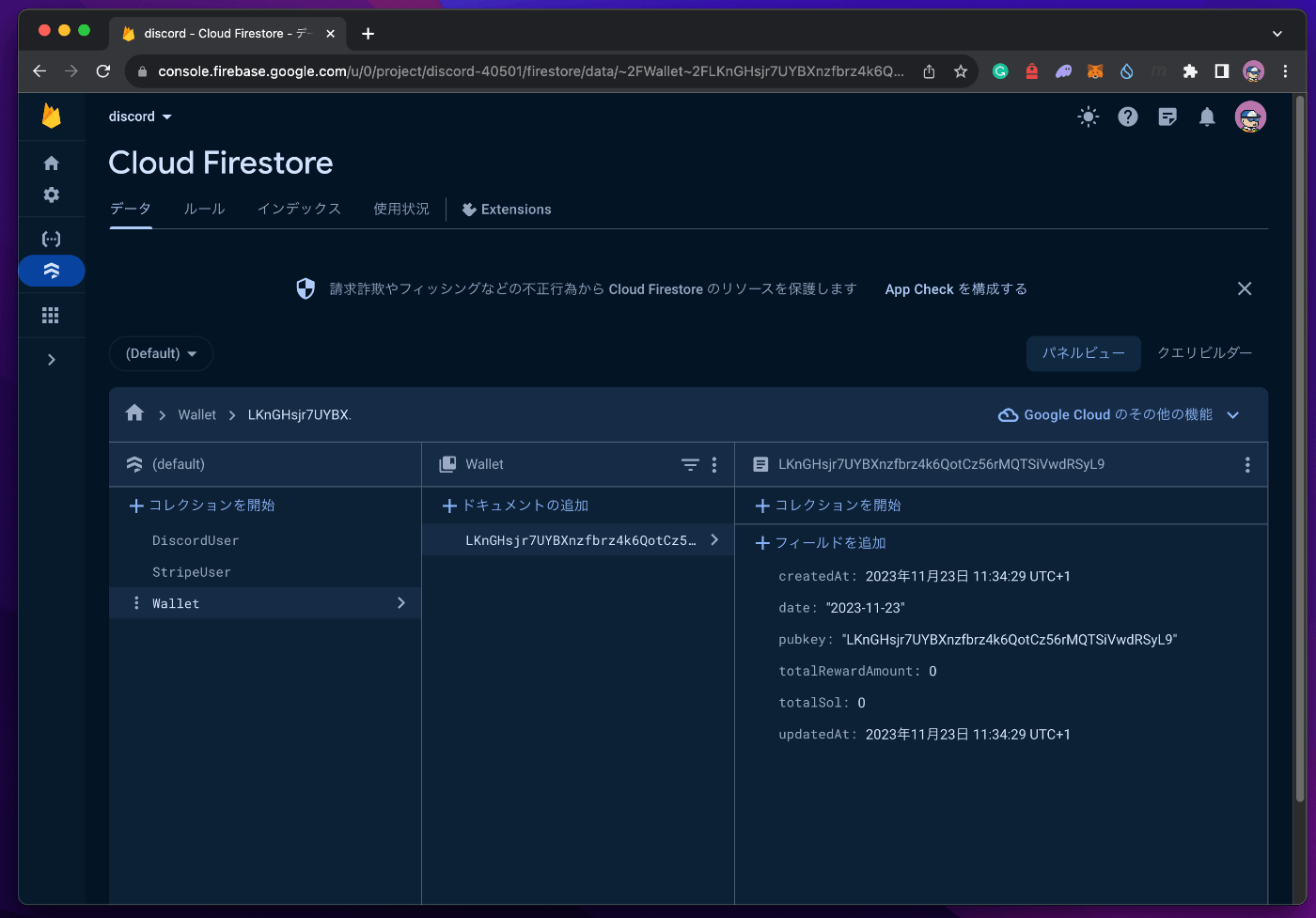
Task: Click App Check を構成する link
Action: pos(955,289)
